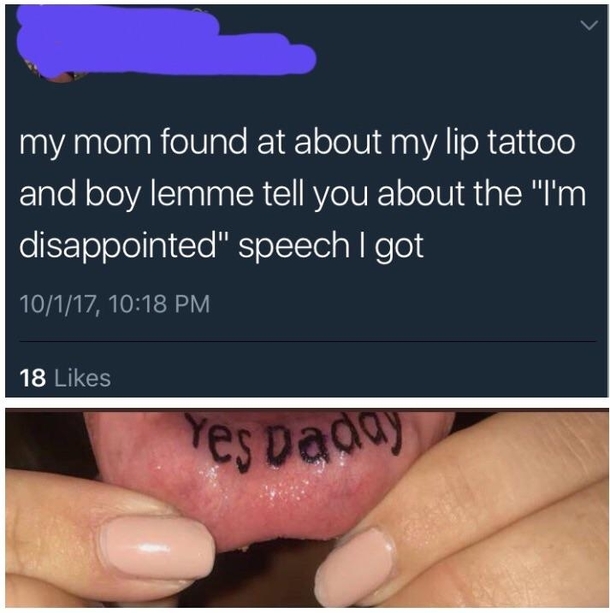Click the word 'mom' in tweet text
This screenshot has width=610, height=613.
(110, 143)
